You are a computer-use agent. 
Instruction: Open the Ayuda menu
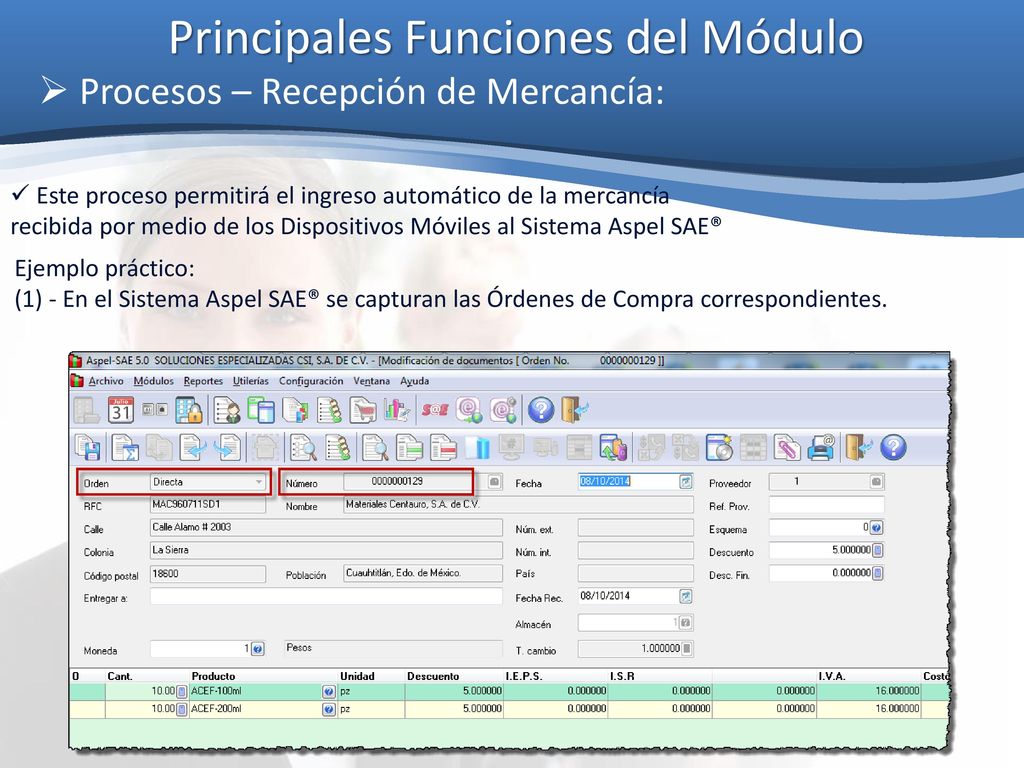click(415, 381)
